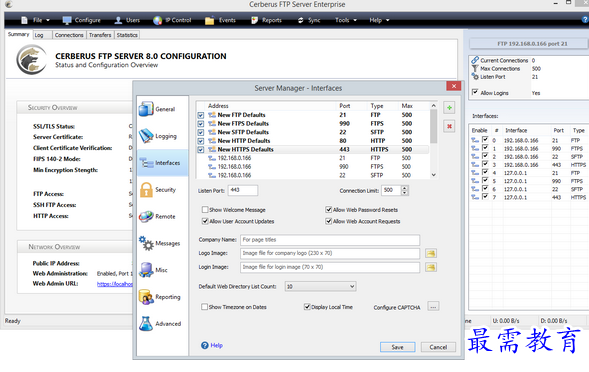Browse for Logo Image file

point(431,254)
